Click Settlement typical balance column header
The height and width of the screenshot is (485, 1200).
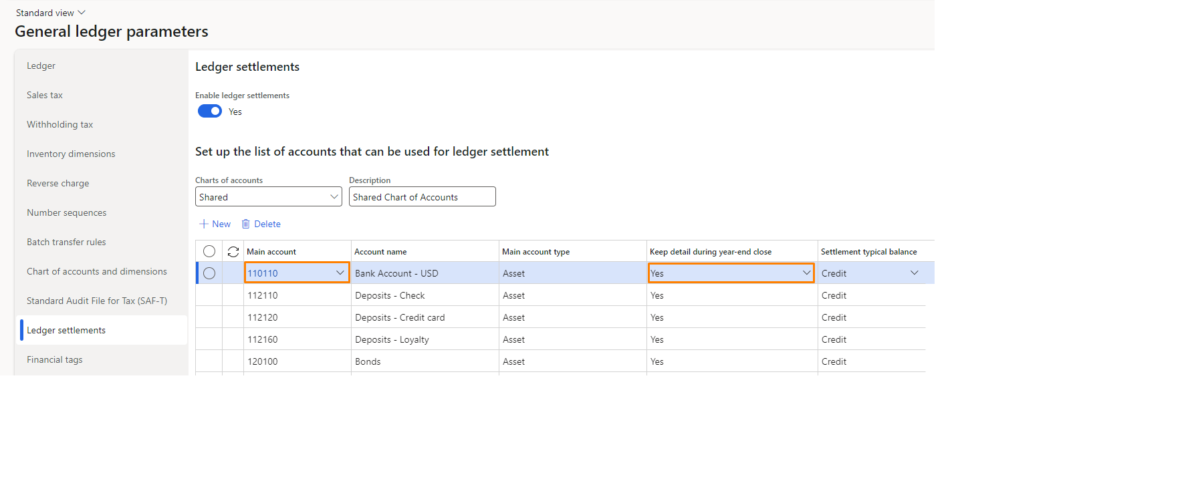pos(869,251)
